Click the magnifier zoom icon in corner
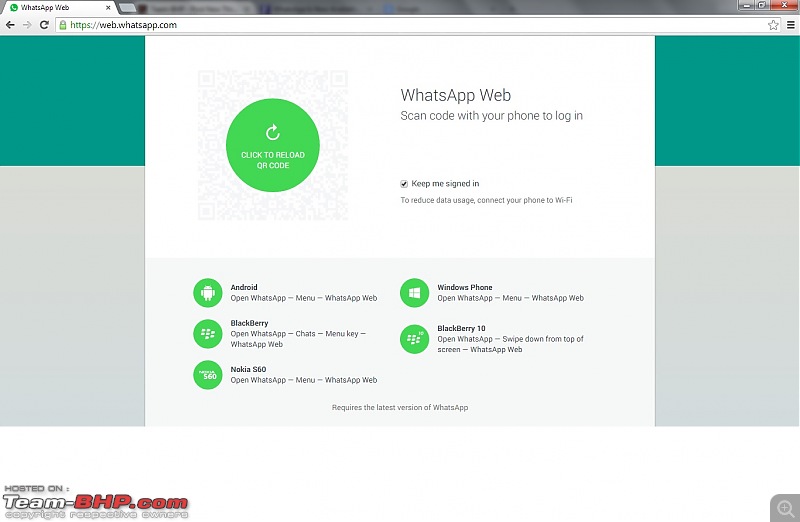Image resolution: width=800 pixels, height=522 pixels. point(785,508)
